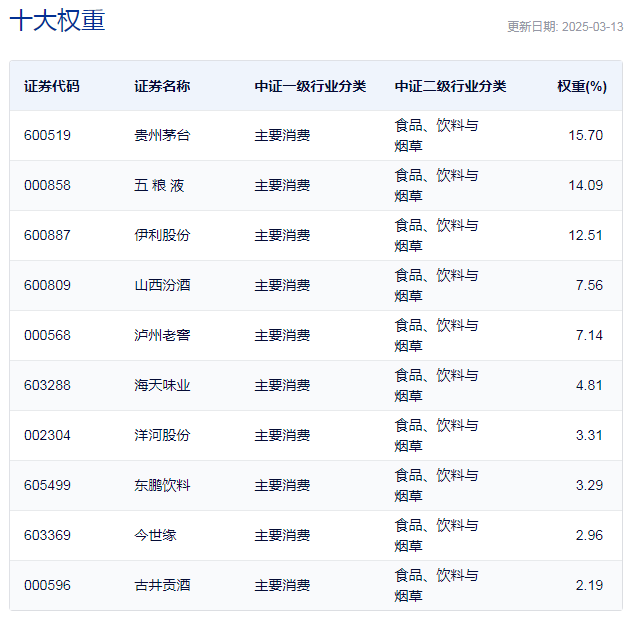
Task: Click 主要消费 in the 000596 row
Action: click(282, 585)
